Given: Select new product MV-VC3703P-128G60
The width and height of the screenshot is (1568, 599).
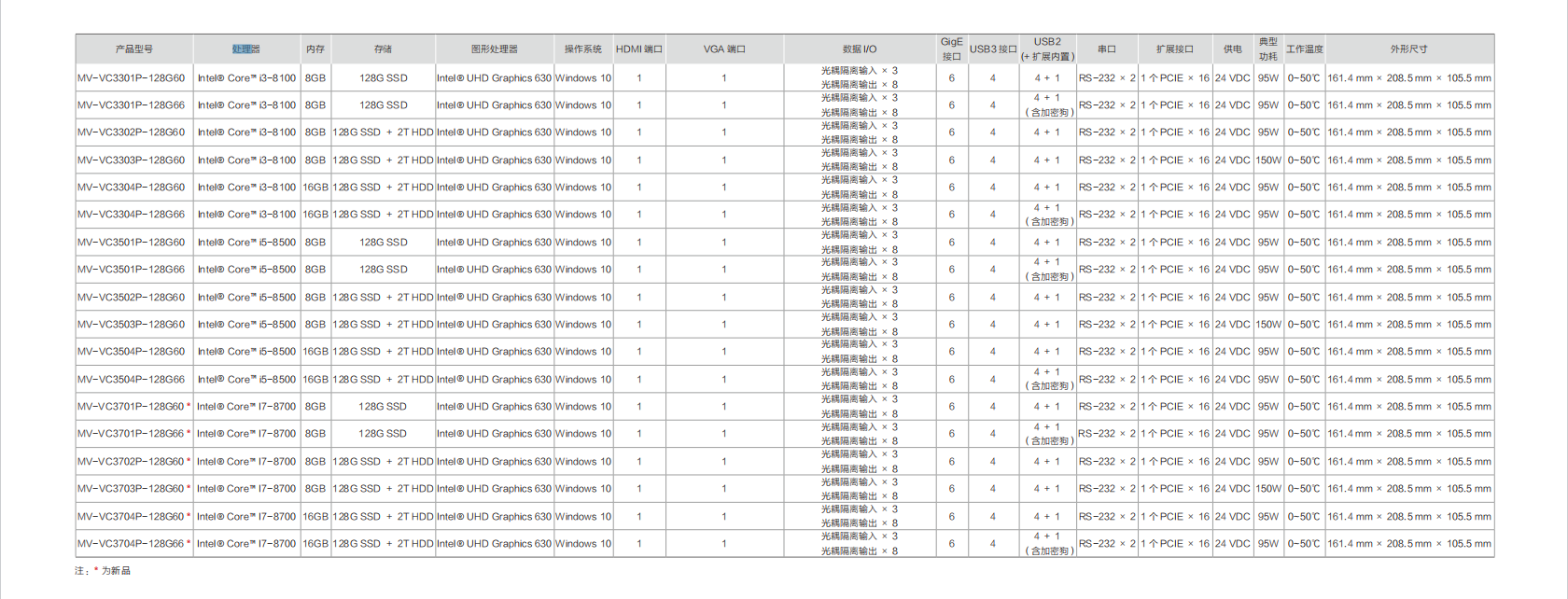Looking at the screenshot, I should 132,489.
